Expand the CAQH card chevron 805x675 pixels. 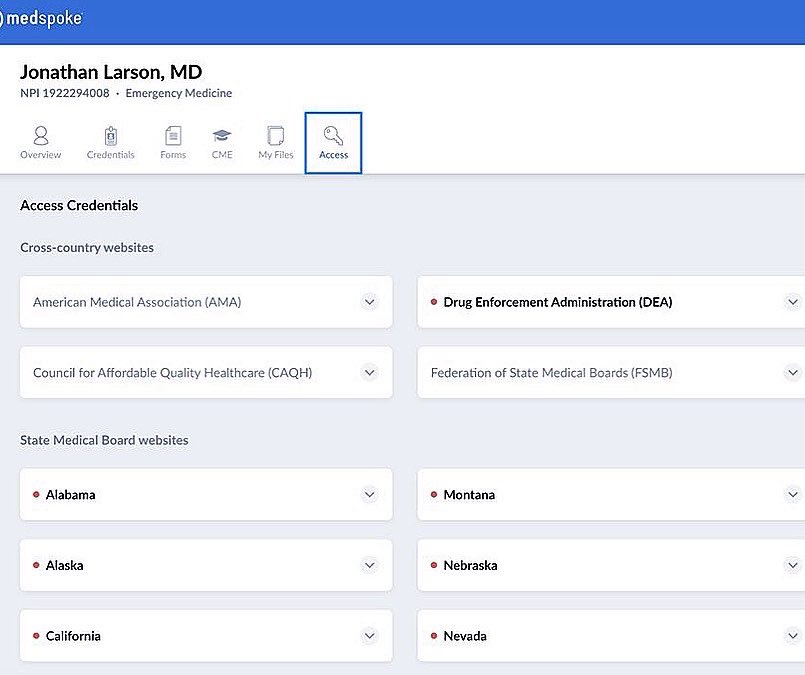370,372
